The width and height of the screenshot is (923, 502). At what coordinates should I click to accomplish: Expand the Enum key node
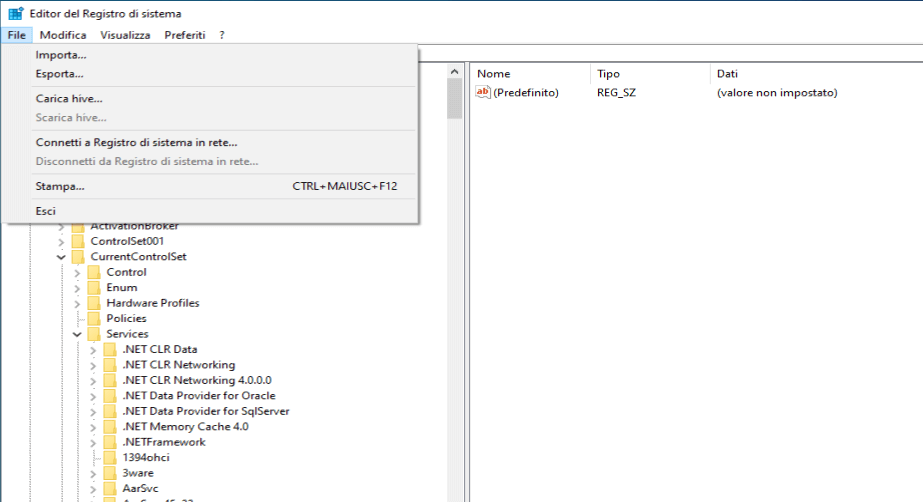point(78,288)
